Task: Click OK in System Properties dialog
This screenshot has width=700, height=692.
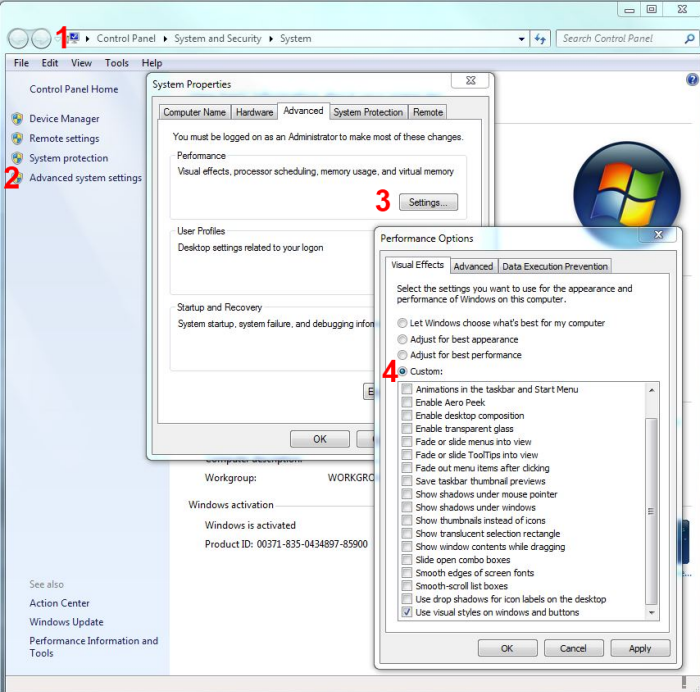Action: (x=320, y=439)
